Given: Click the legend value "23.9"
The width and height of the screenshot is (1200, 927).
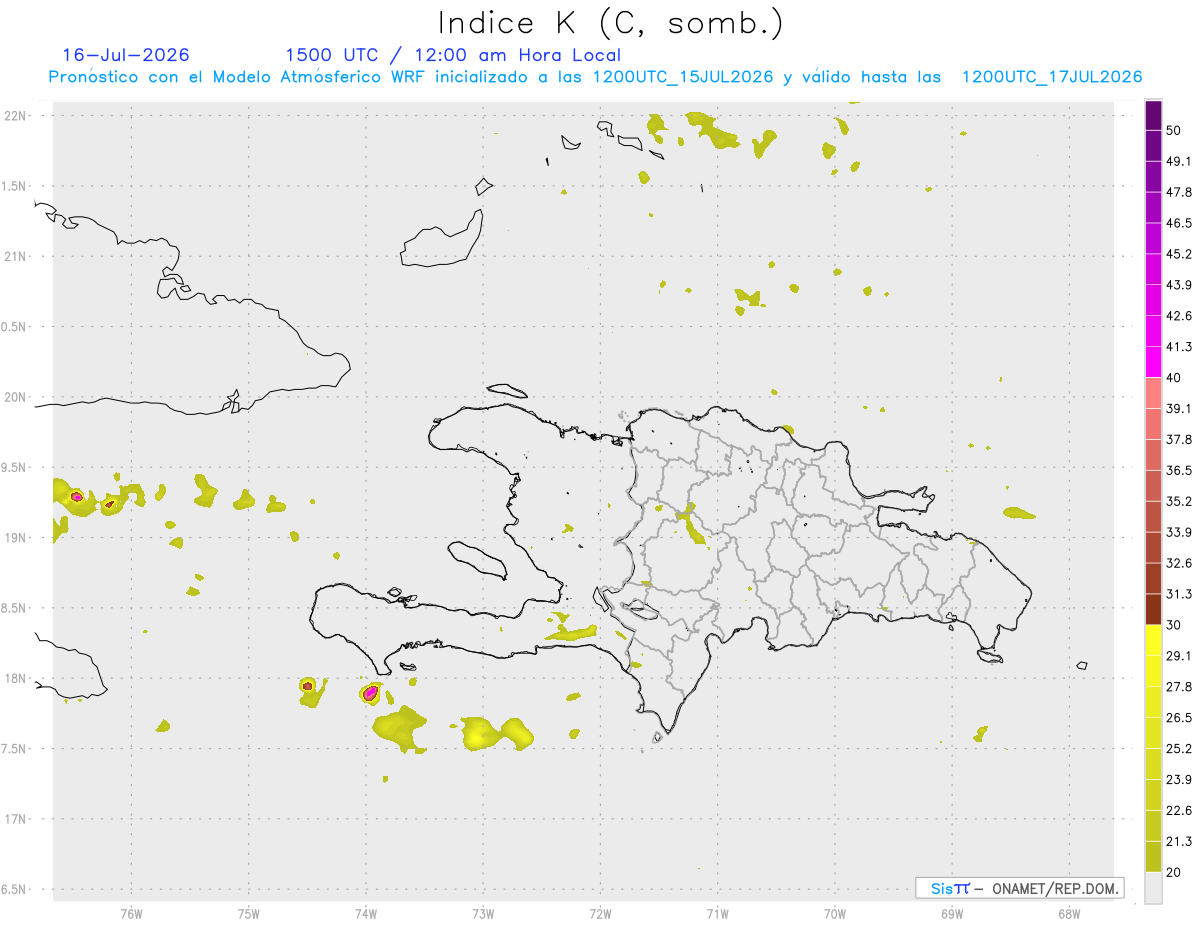Looking at the screenshot, I should point(1179,780).
